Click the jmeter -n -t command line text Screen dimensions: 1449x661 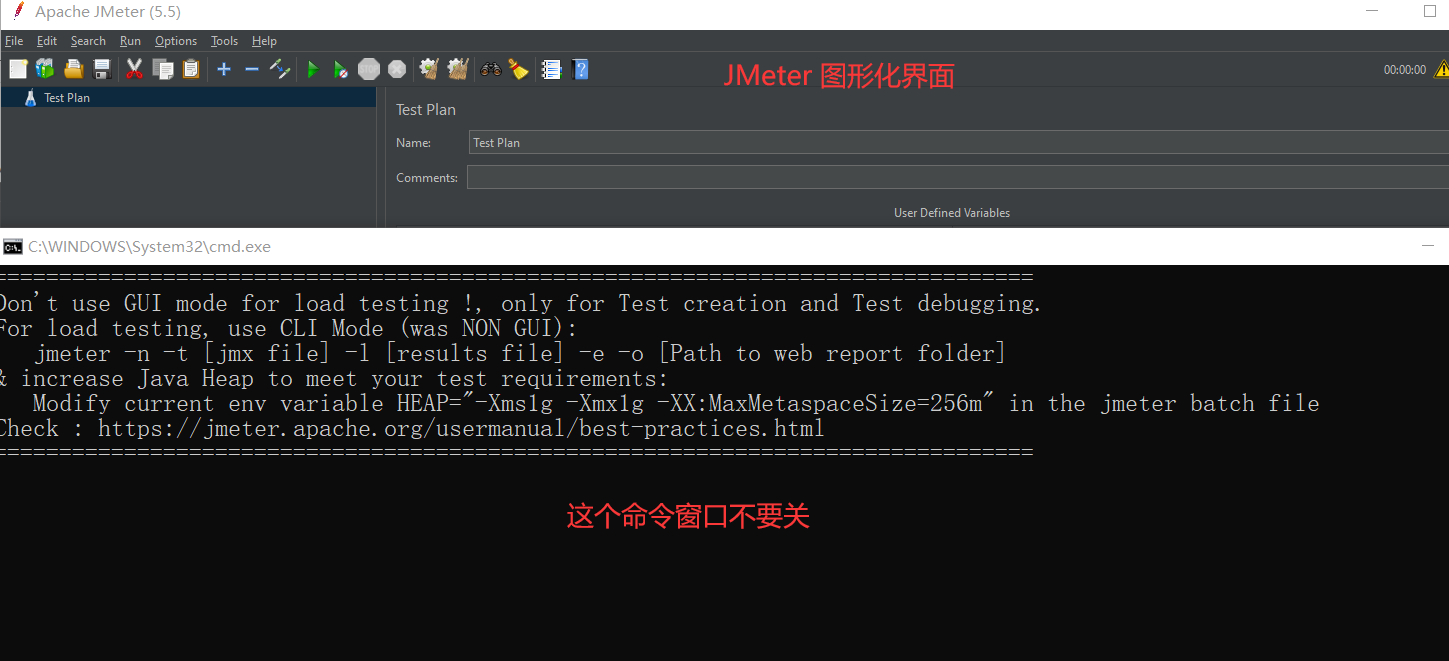pyautogui.click(x=520, y=354)
